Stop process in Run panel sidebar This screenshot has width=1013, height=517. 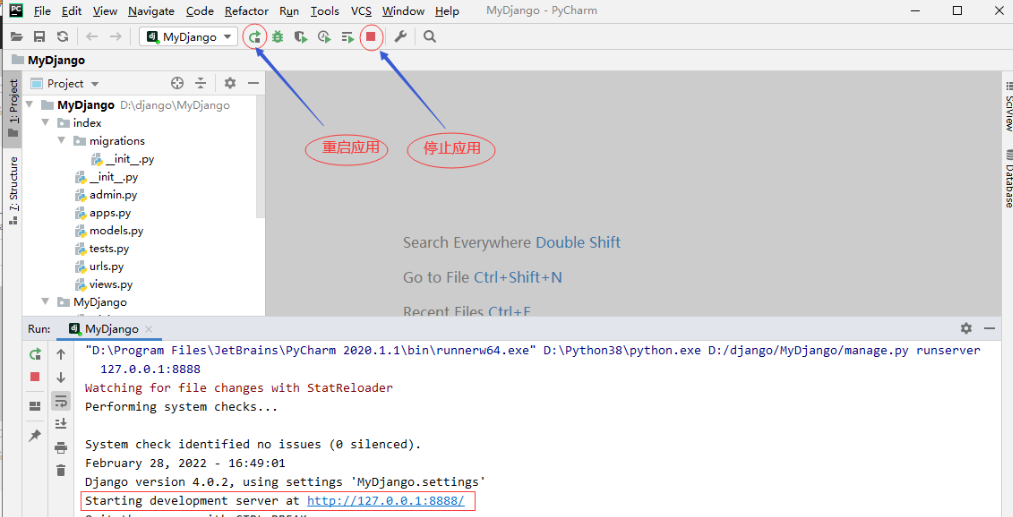point(35,377)
